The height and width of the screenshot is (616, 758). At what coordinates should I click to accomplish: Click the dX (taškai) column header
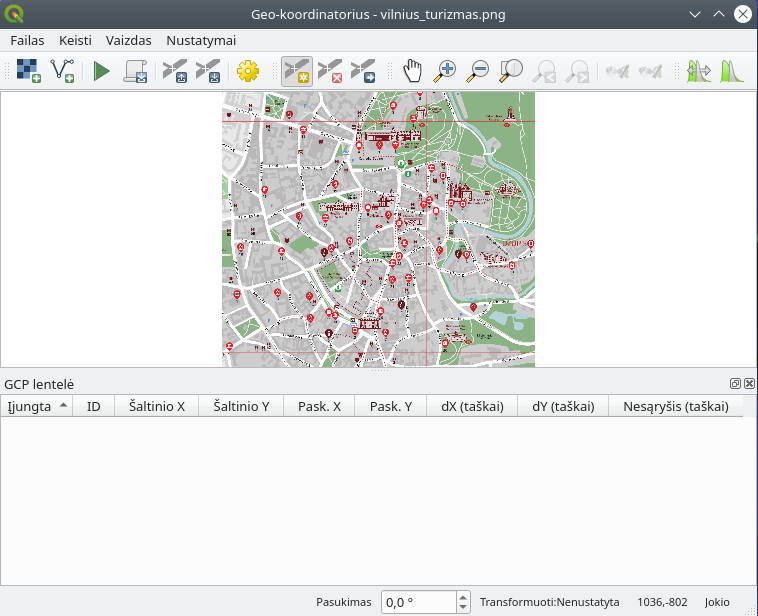tap(472, 406)
